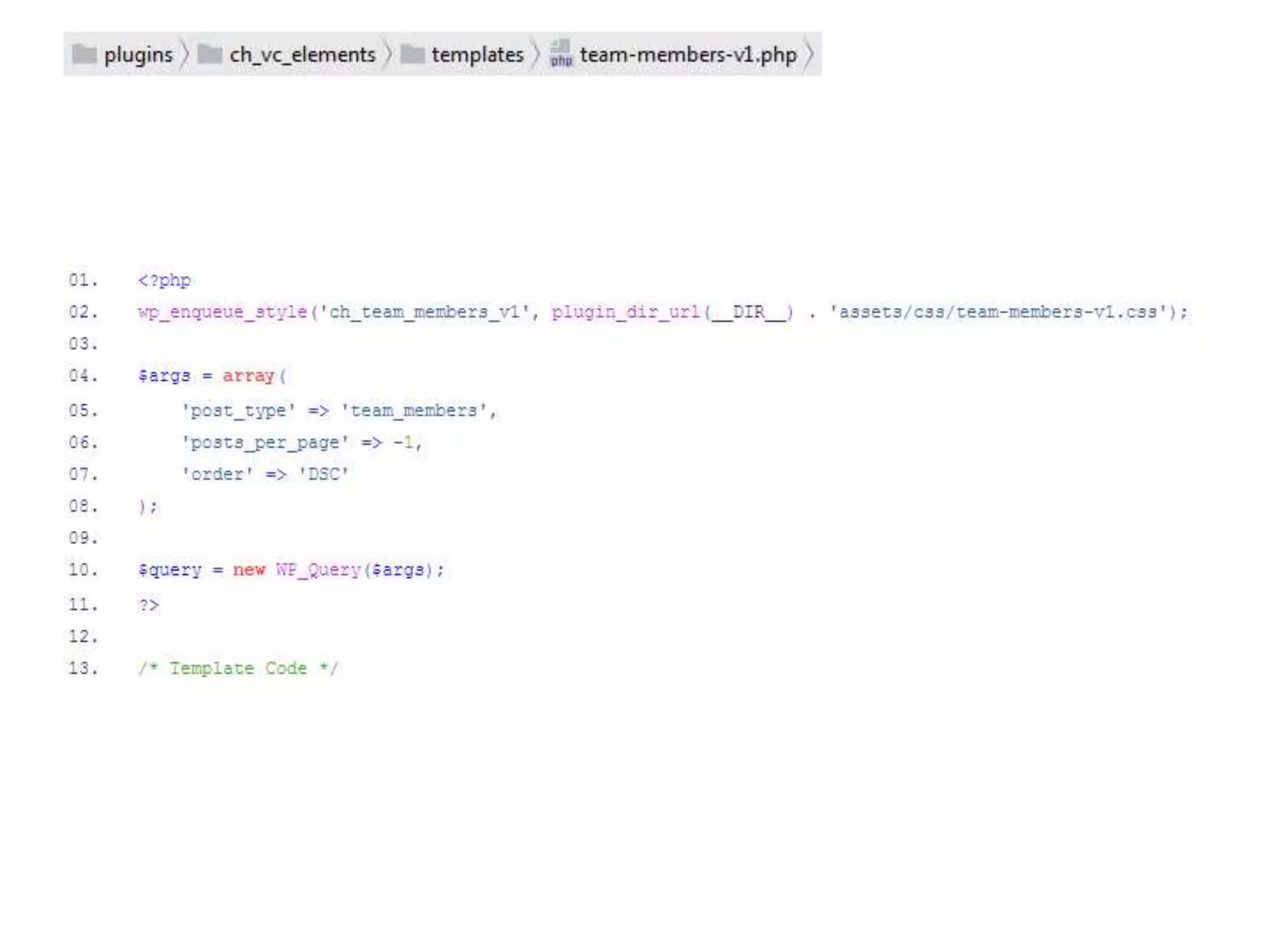Click the chevron after team-members-v1.php

click(x=809, y=55)
